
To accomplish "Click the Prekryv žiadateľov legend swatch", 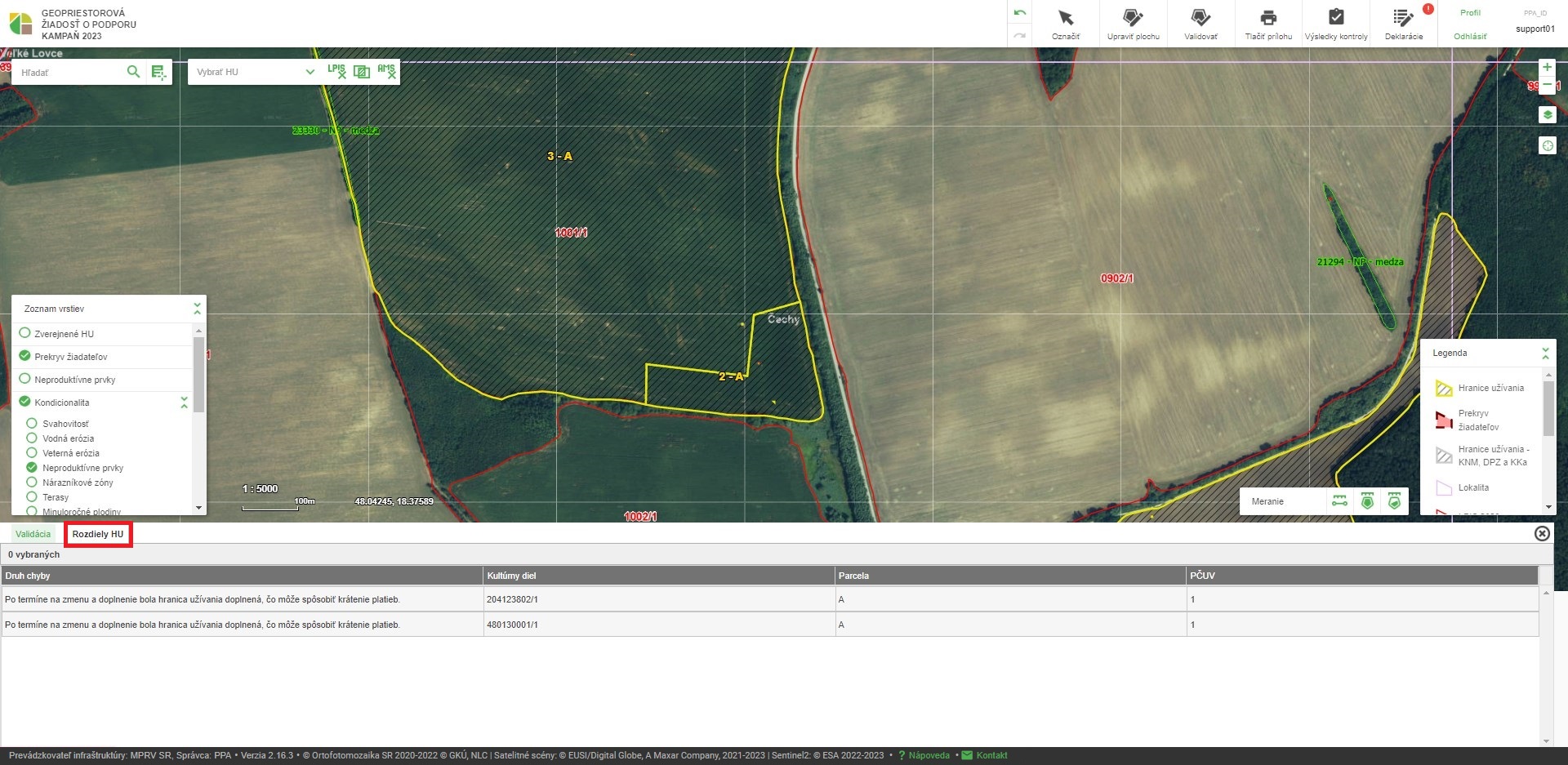I will [1444, 420].
